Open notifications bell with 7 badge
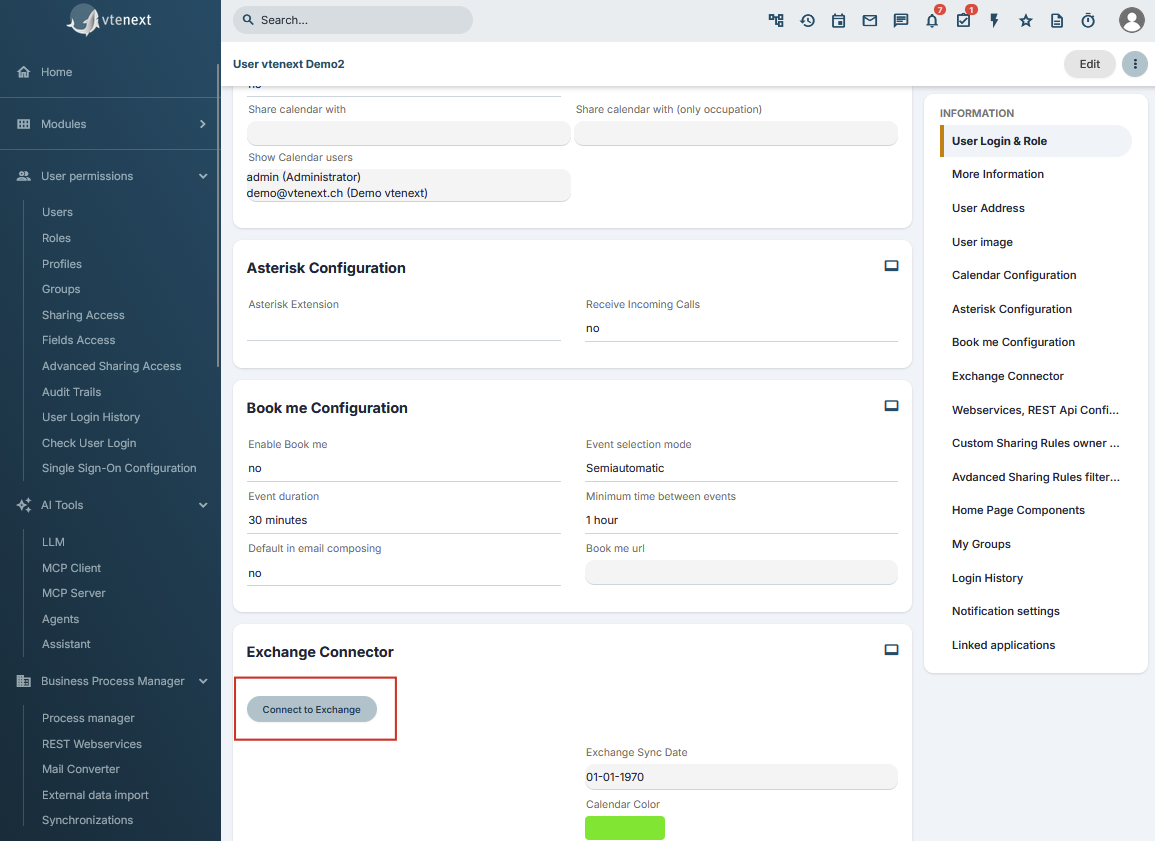The height and width of the screenshot is (841, 1155). pos(933,20)
